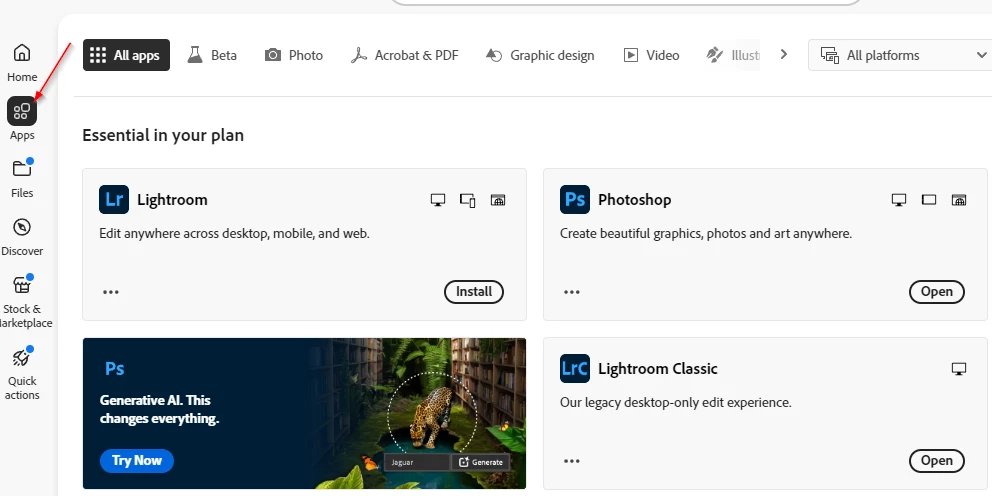Click Photoshop tablet platform icon
The image size is (992, 496).
point(929,200)
